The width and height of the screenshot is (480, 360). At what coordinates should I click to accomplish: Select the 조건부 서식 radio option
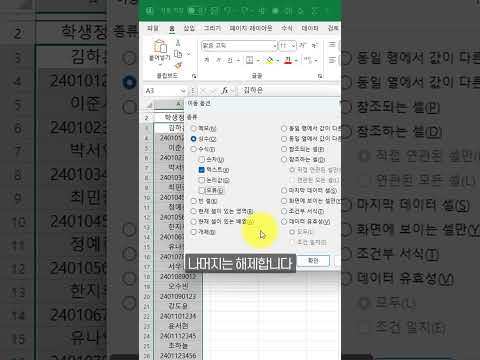click(x=284, y=211)
